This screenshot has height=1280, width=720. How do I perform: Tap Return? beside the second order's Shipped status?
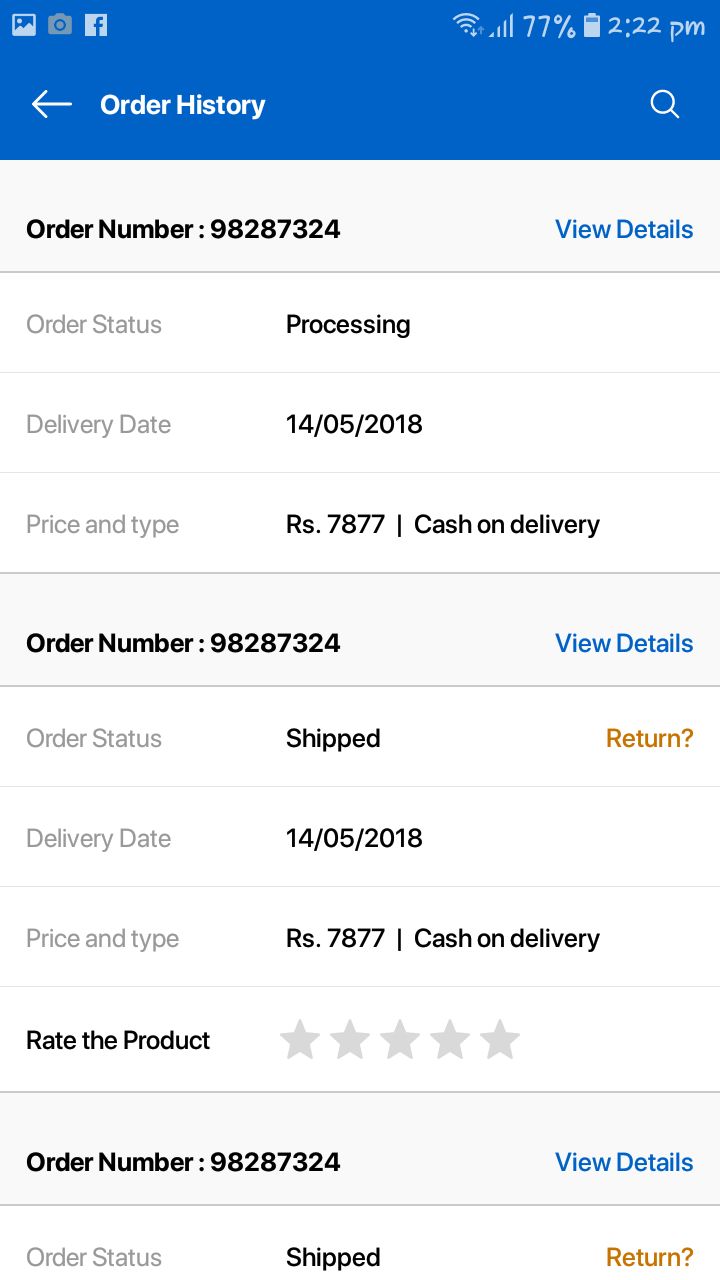click(x=649, y=738)
